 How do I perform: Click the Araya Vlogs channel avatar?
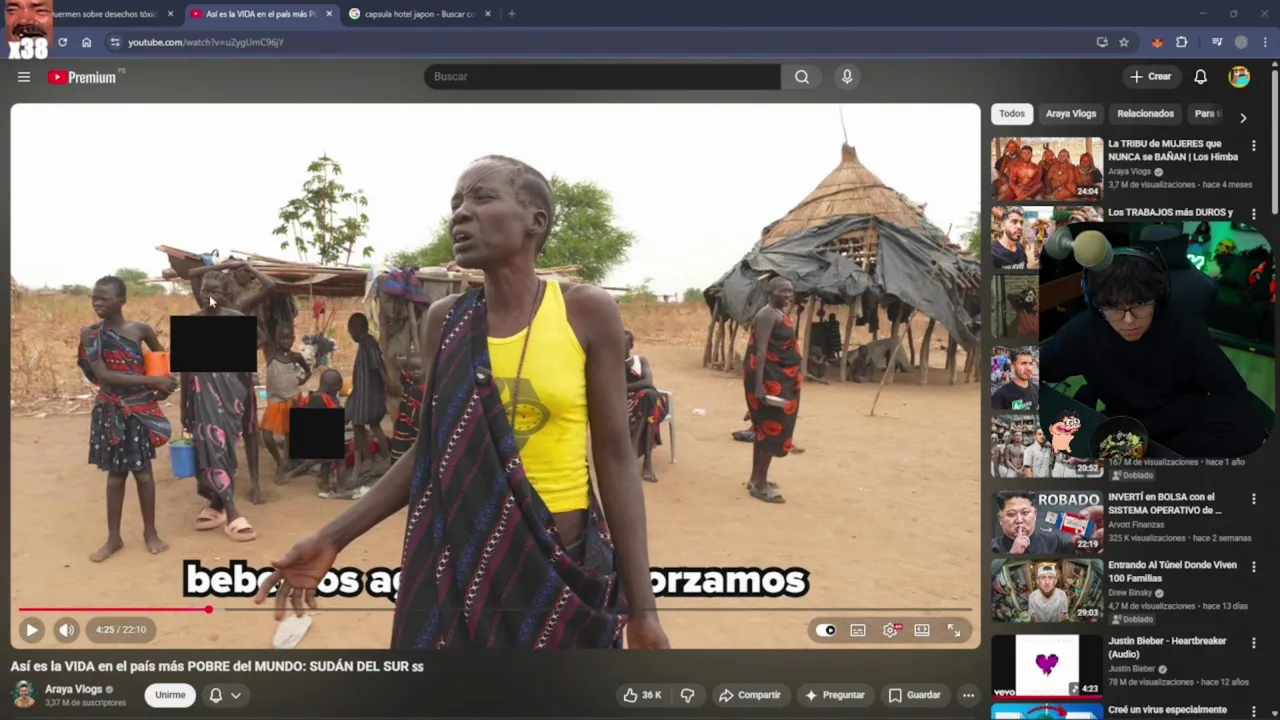click(x=24, y=694)
